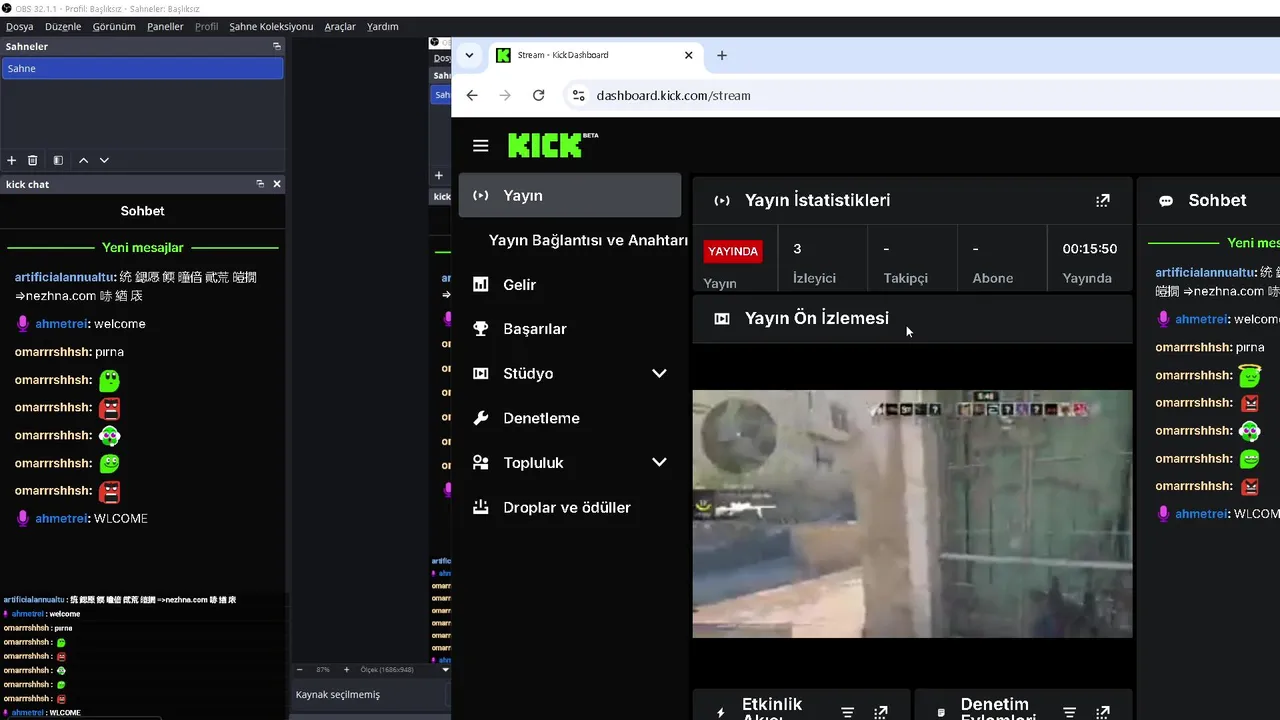Click omarrrshhsh username next to pırna message

click(x=53, y=352)
